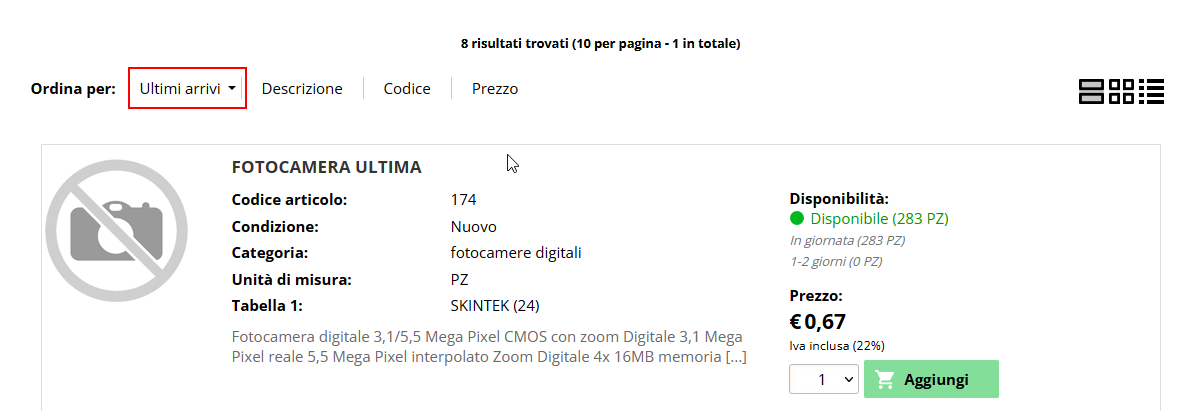Sort results by Descrizione
The width and height of the screenshot is (1189, 411).
pyautogui.click(x=302, y=89)
